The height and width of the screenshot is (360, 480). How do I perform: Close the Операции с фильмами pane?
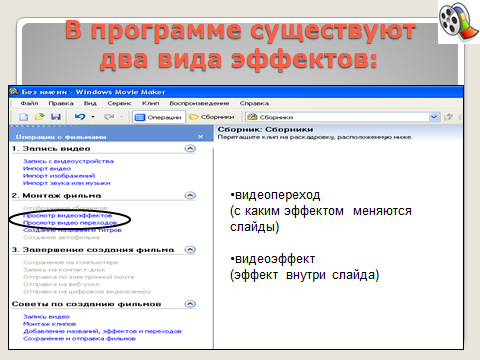point(200,137)
